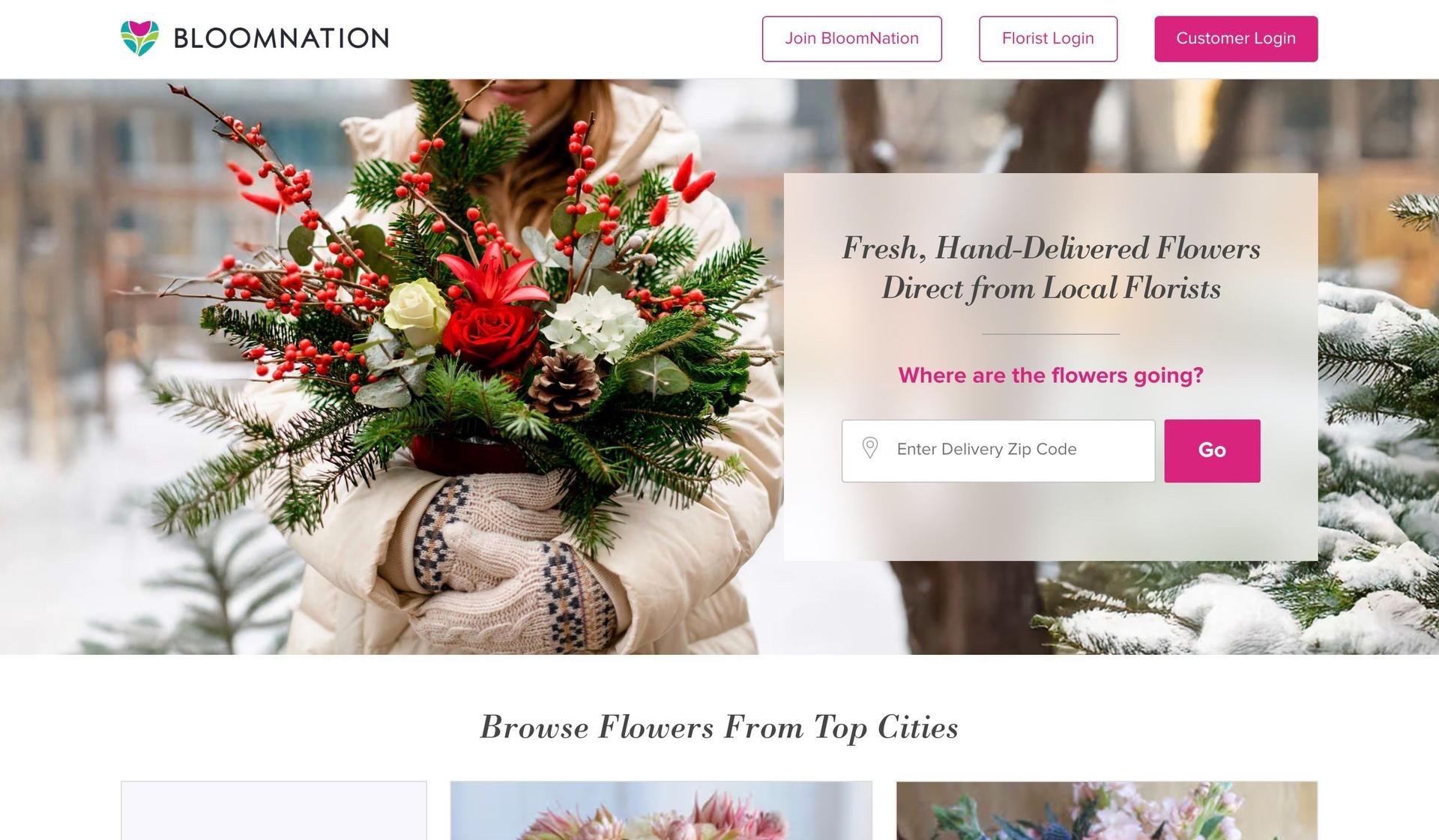Open the Florist Login page
This screenshot has width=1439, height=840.
[x=1048, y=39]
